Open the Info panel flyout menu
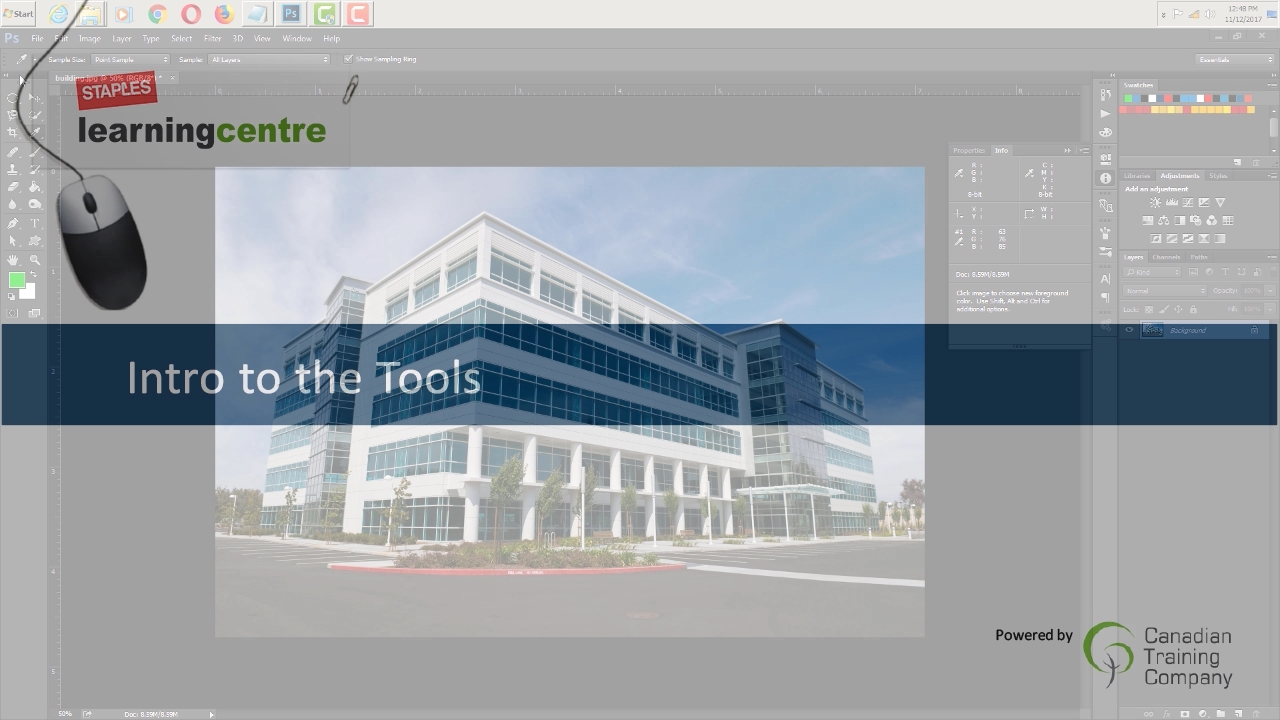This screenshot has width=1280, height=720. pos(1084,150)
